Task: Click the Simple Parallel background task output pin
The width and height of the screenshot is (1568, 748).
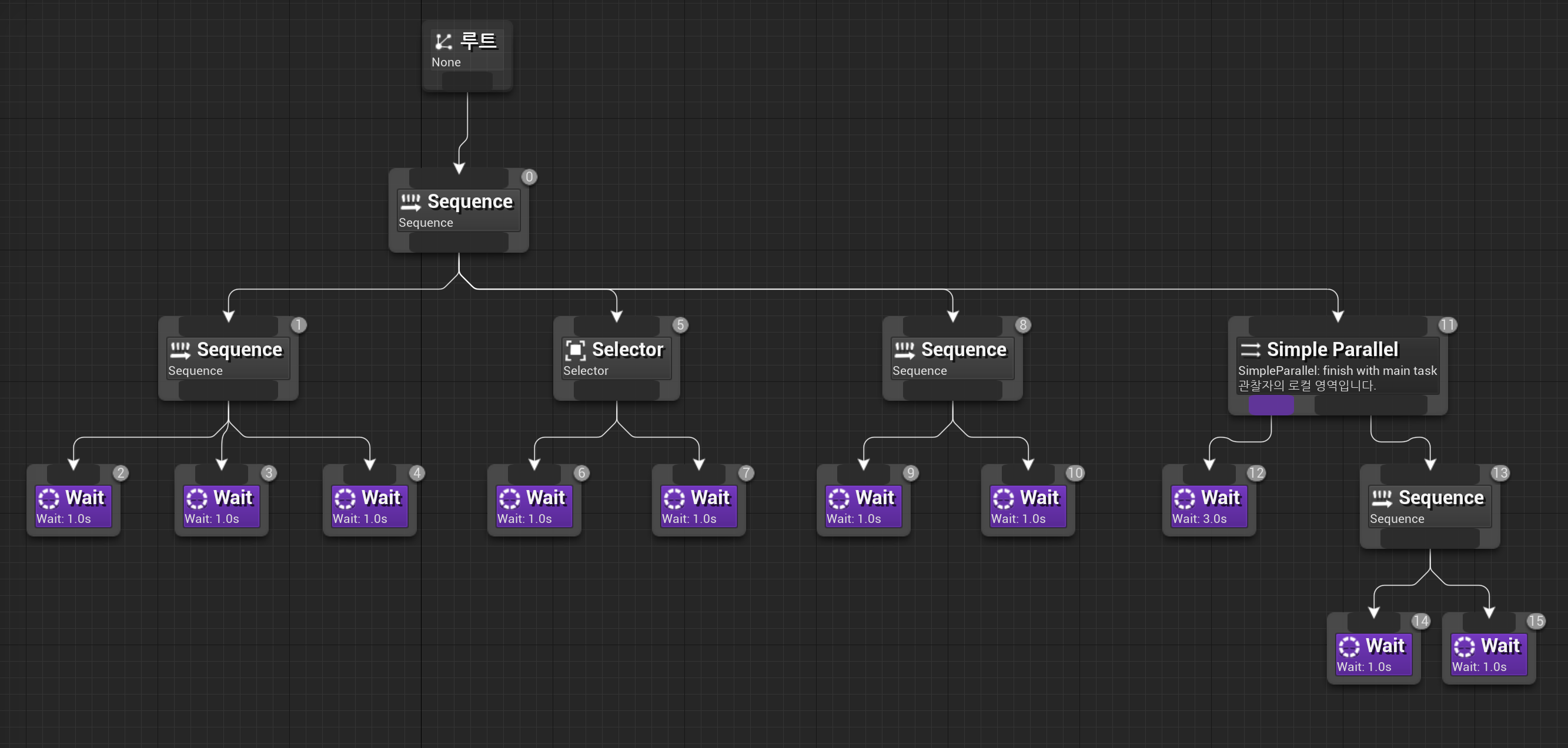Action: 1370,405
